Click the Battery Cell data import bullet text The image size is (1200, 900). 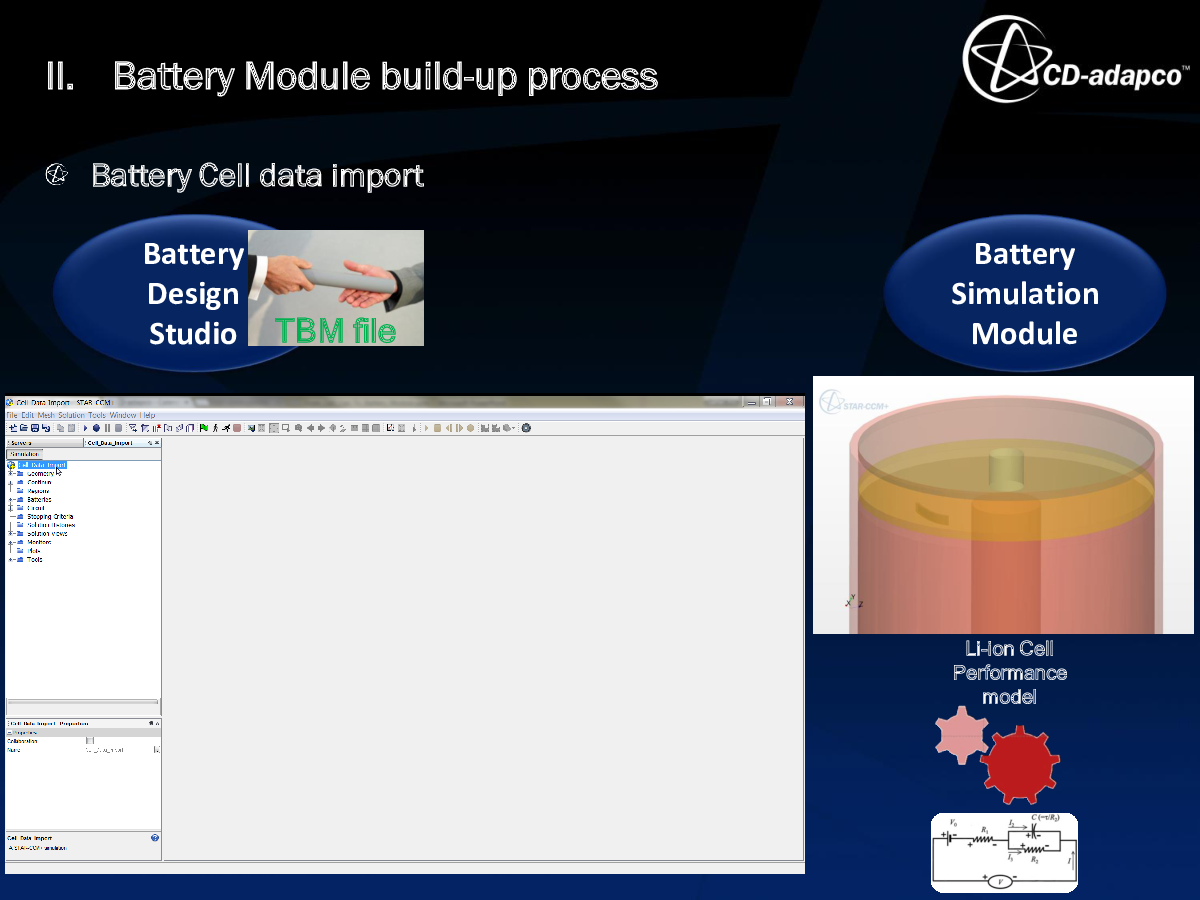tap(257, 176)
